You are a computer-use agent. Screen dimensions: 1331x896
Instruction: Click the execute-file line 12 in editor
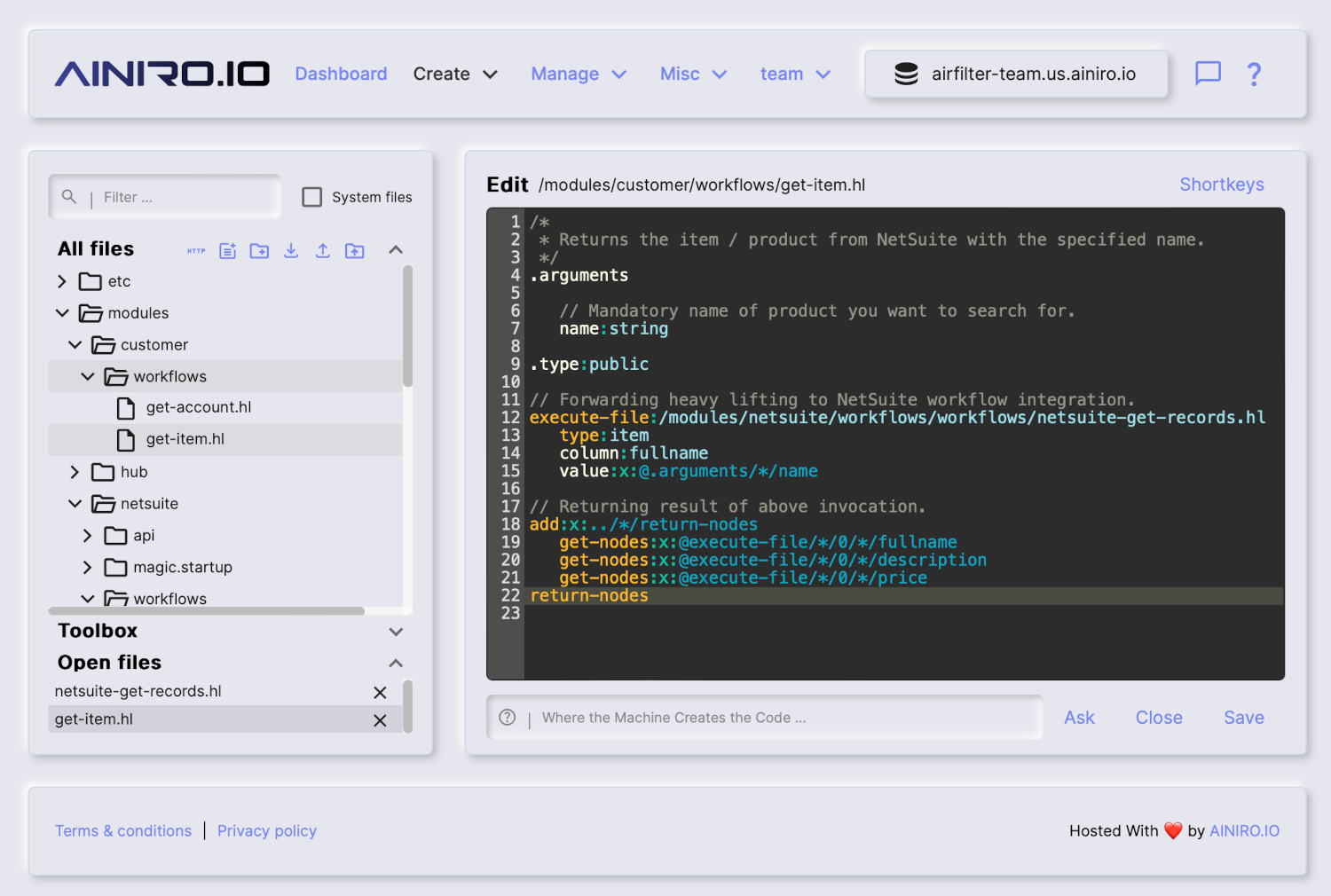897,418
